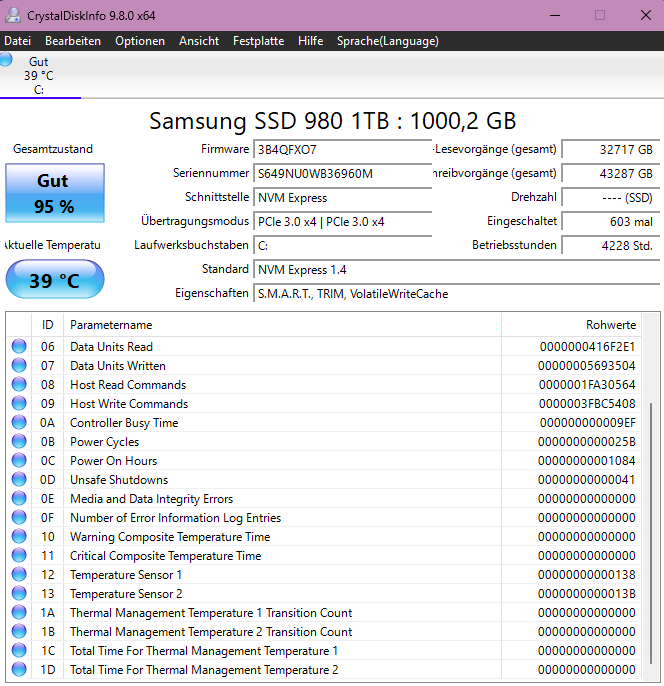
Task: Click status icon for Total Time Thermal Management Temperature 1
Action: (x=19, y=651)
